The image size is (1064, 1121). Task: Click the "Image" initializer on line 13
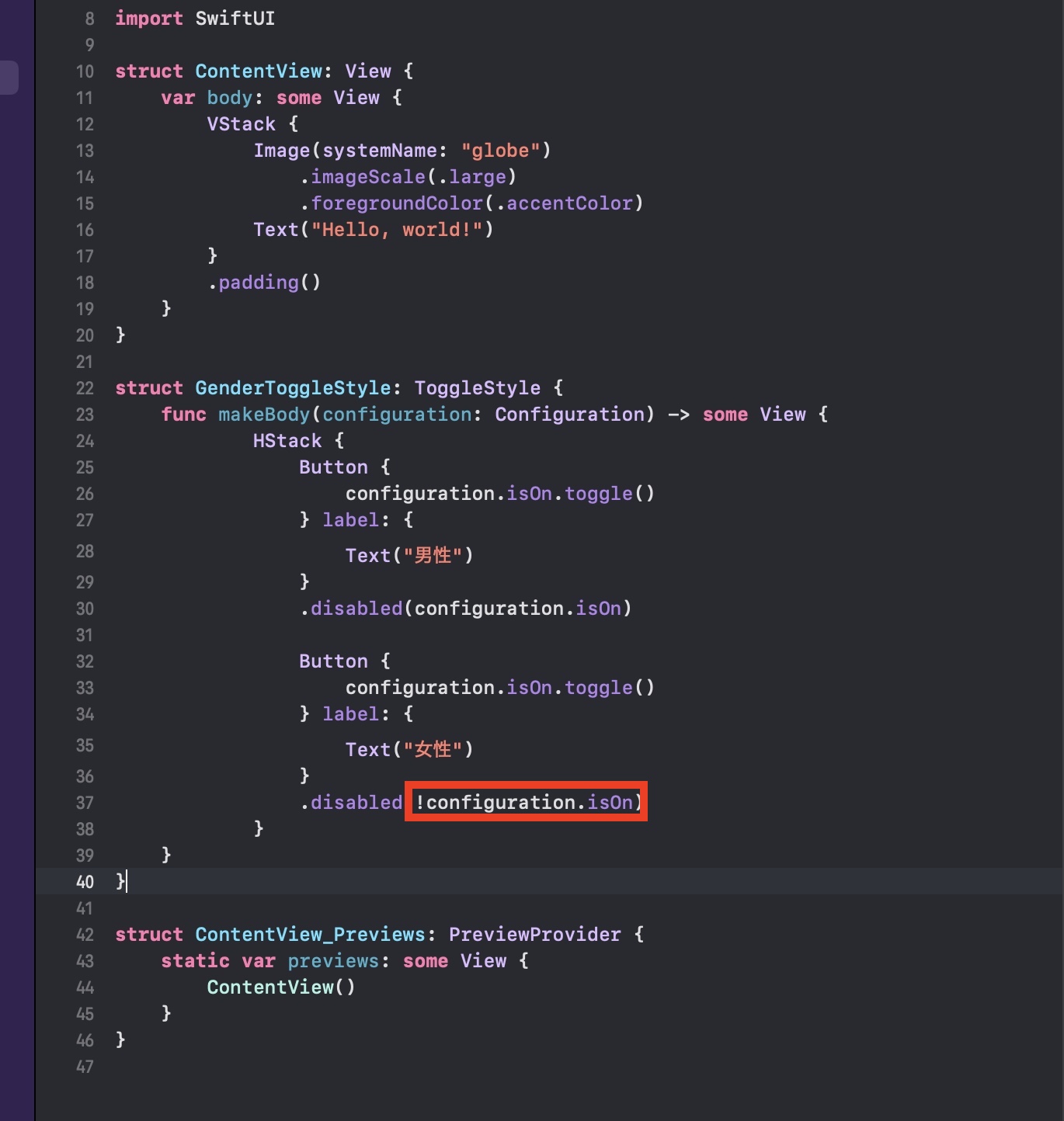click(x=282, y=151)
